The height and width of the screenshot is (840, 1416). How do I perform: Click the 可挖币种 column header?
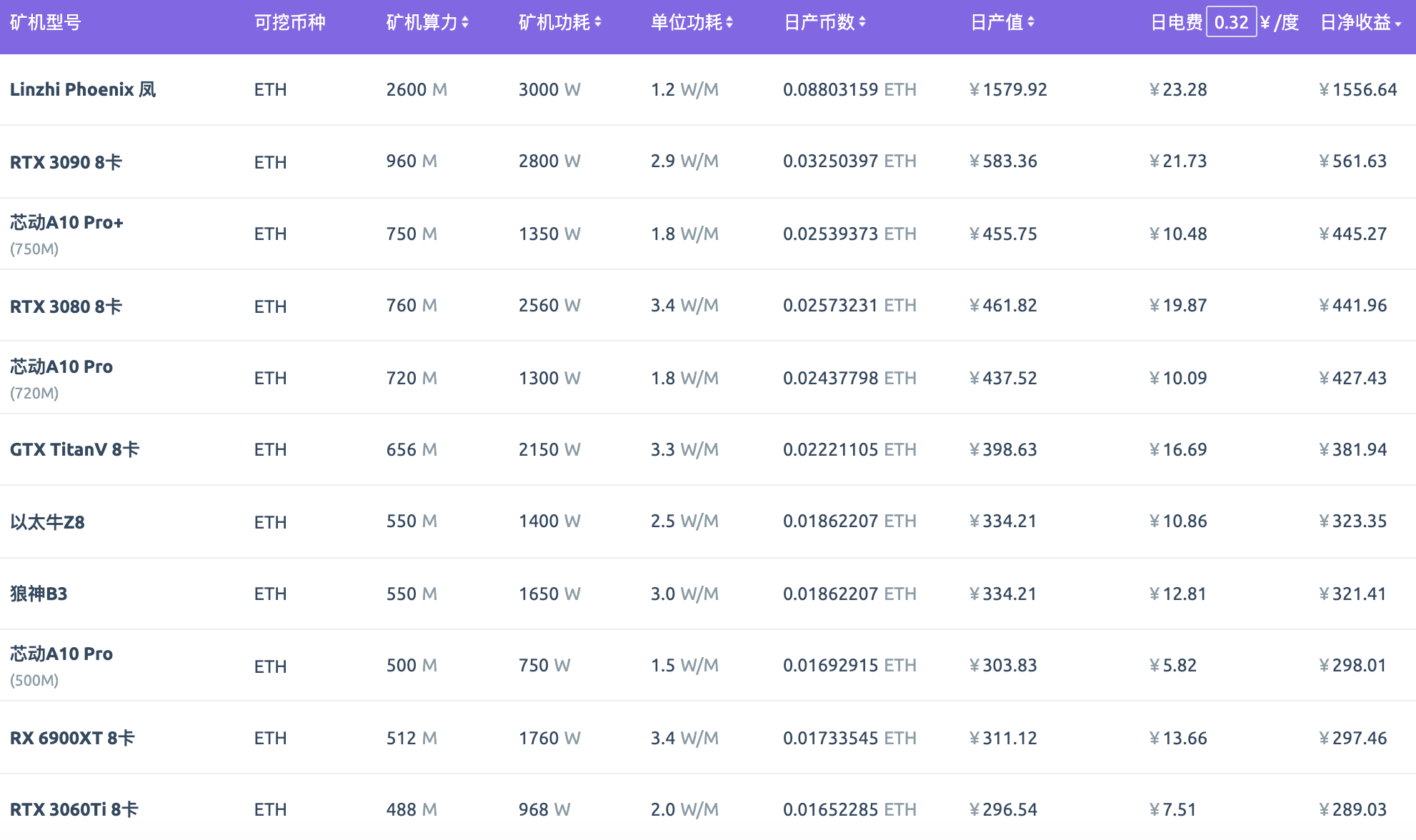(290, 23)
